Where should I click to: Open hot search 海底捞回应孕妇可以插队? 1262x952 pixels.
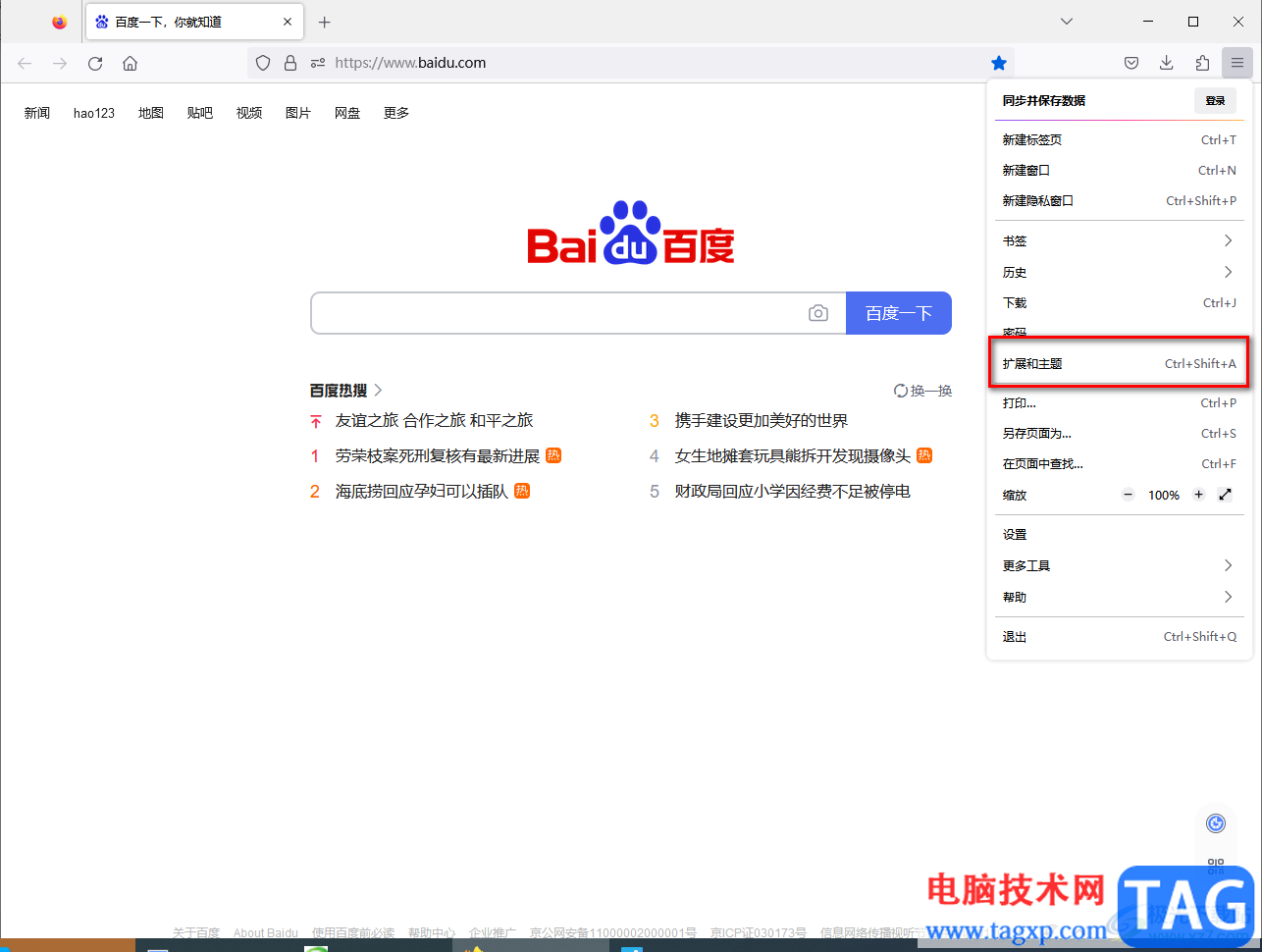pyautogui.click(x=422, y=491)
